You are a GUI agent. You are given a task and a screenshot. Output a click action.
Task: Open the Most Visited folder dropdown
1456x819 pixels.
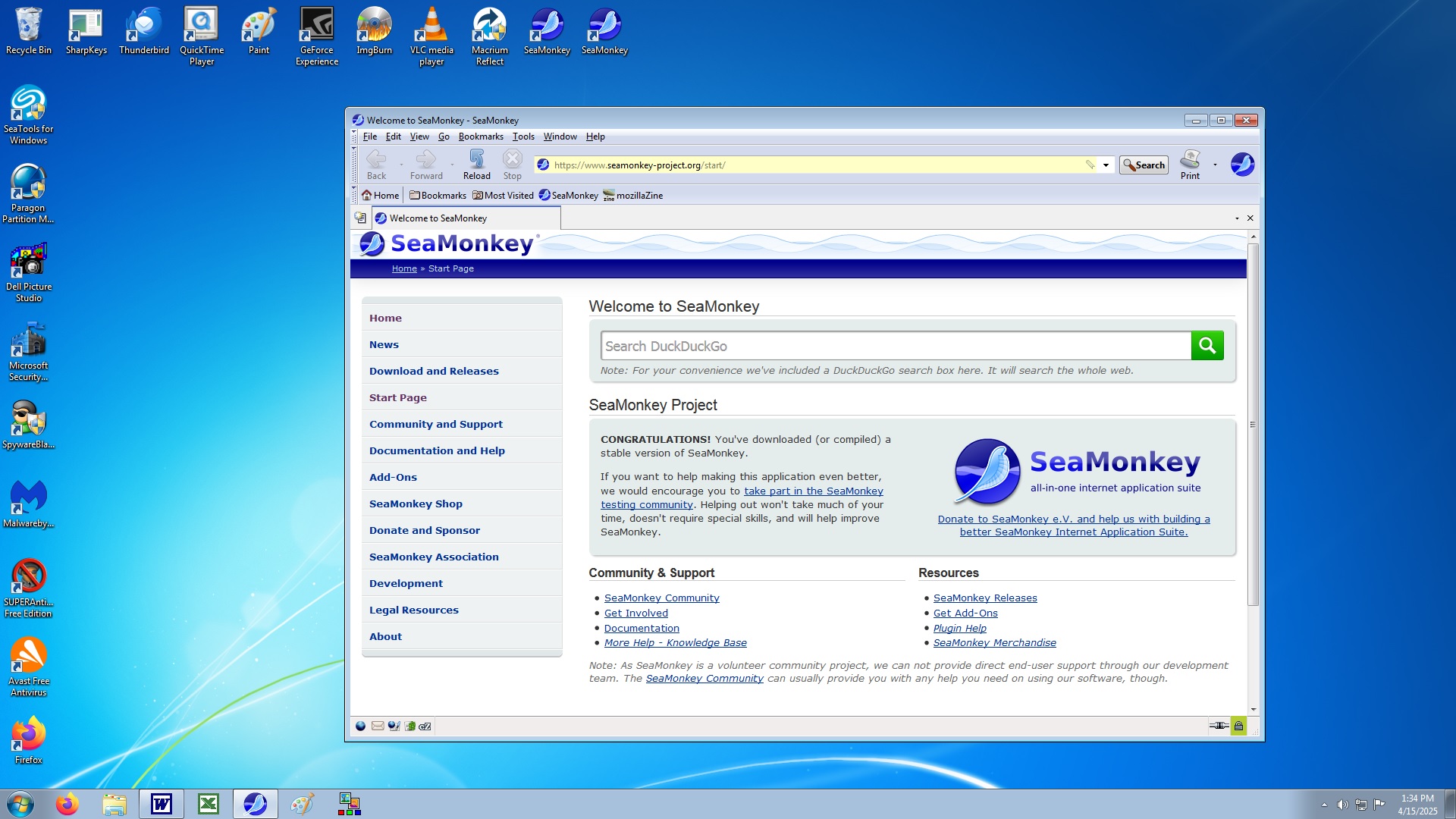click(x=503, y=196)
